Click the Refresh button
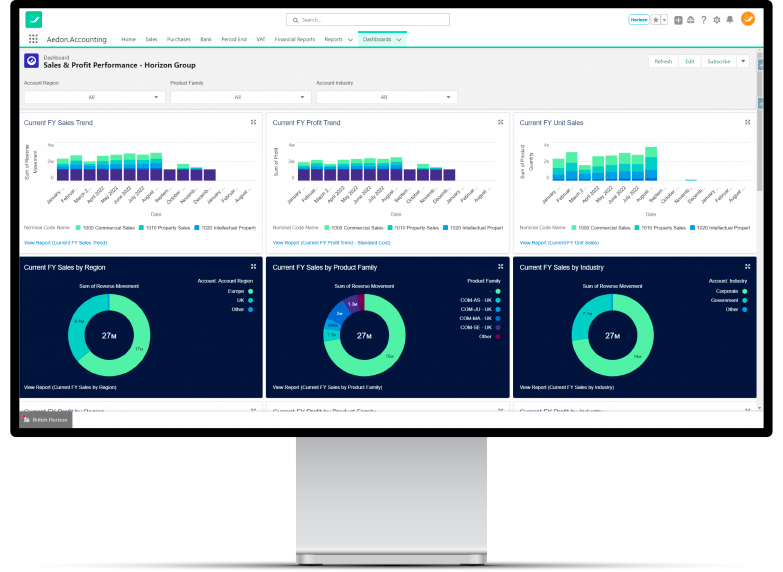 pos(663,61)
